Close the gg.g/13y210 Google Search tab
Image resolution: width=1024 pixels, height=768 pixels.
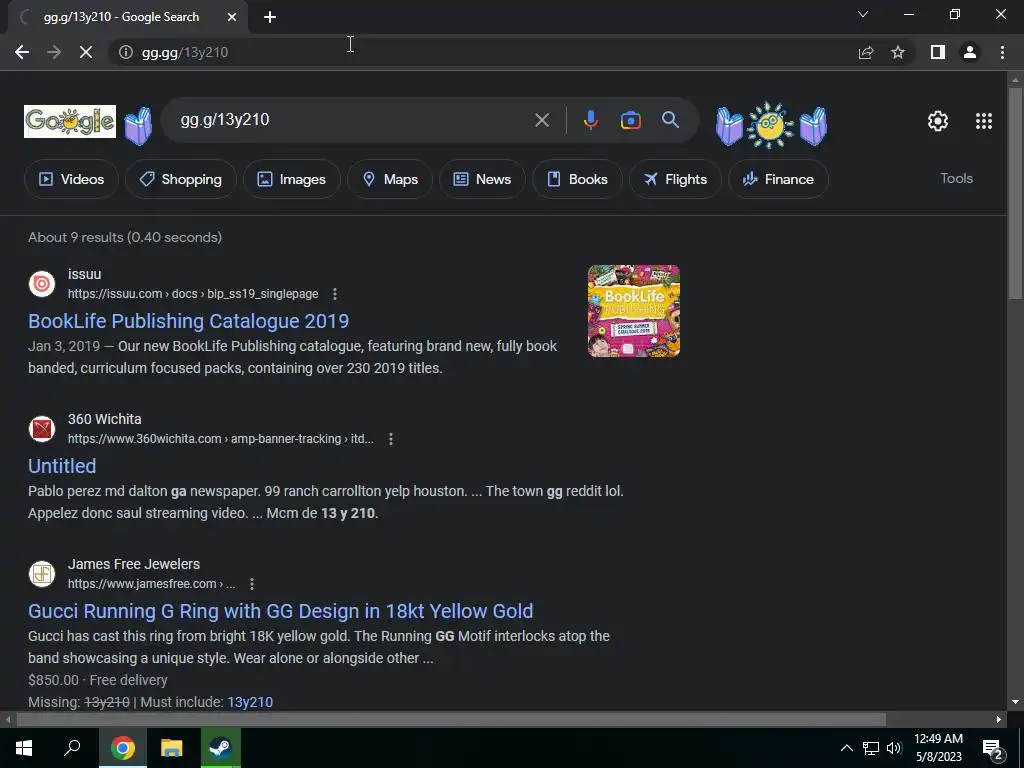(x=232, y=17)
